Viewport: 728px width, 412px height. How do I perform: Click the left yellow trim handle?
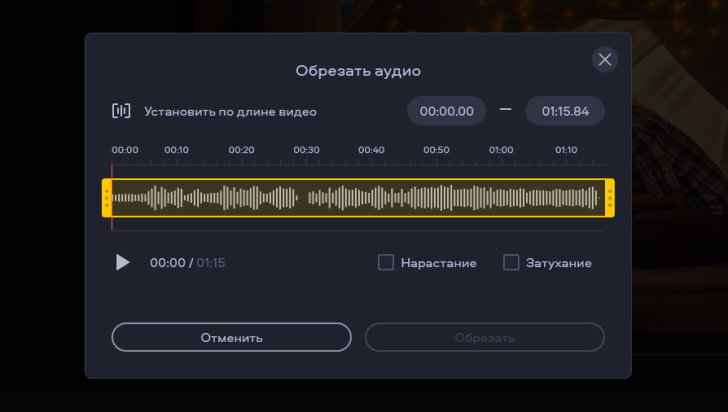click(107, 198)
